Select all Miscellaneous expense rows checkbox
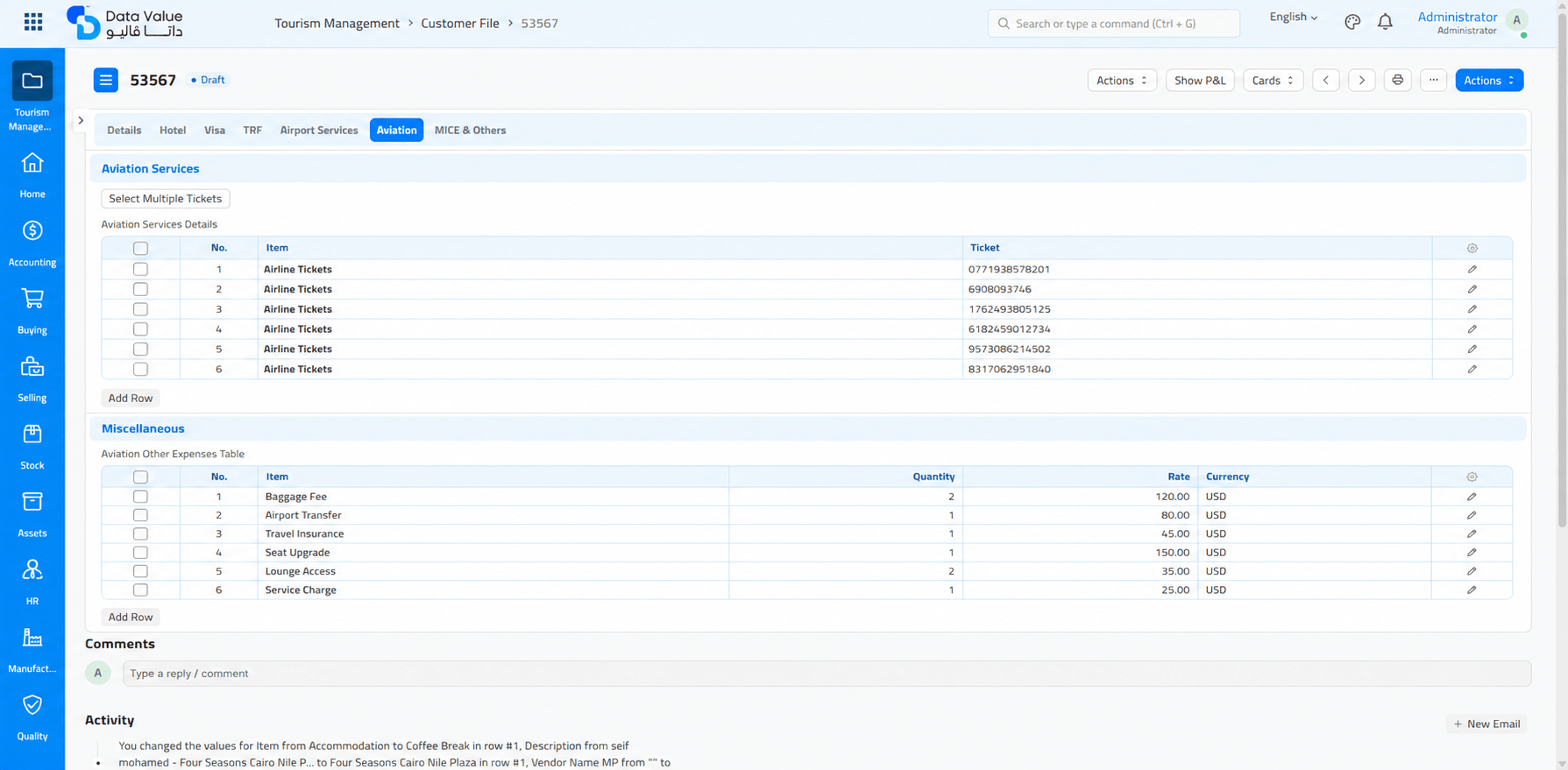This screenshot has height=770, width=1568. click(140, 477)
